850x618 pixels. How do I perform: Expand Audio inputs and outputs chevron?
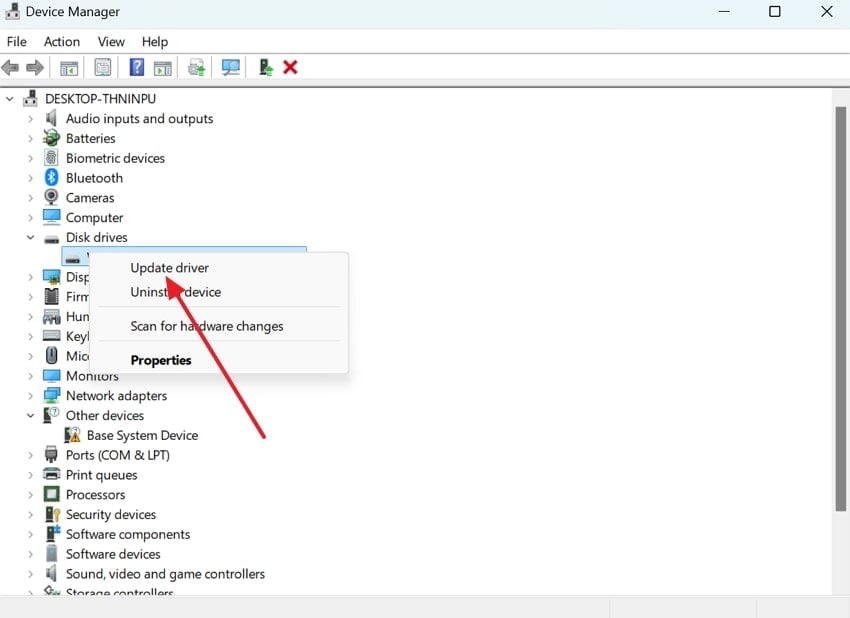tap(30, 119)
